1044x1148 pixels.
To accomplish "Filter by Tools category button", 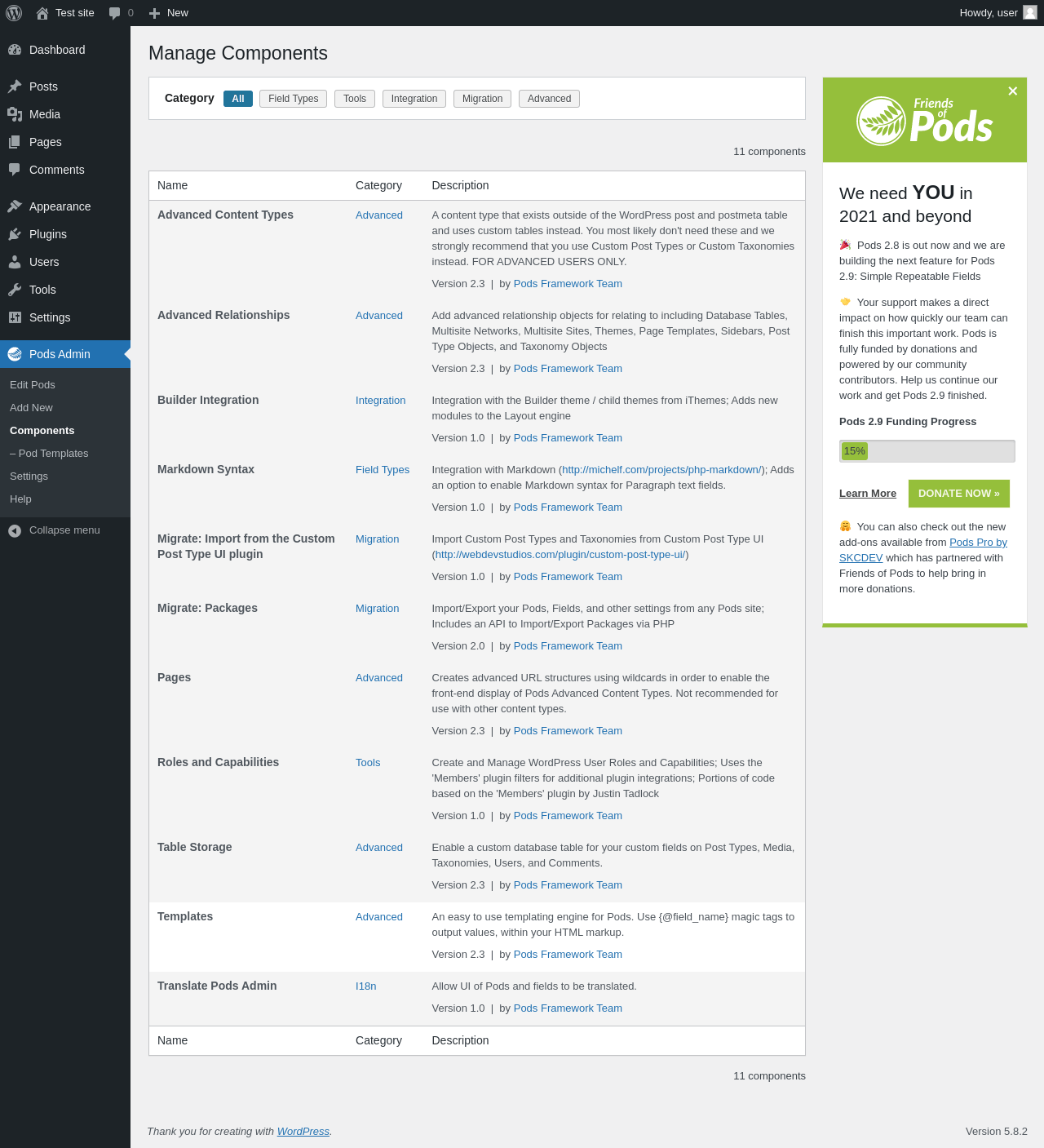I will coord(355,99).
